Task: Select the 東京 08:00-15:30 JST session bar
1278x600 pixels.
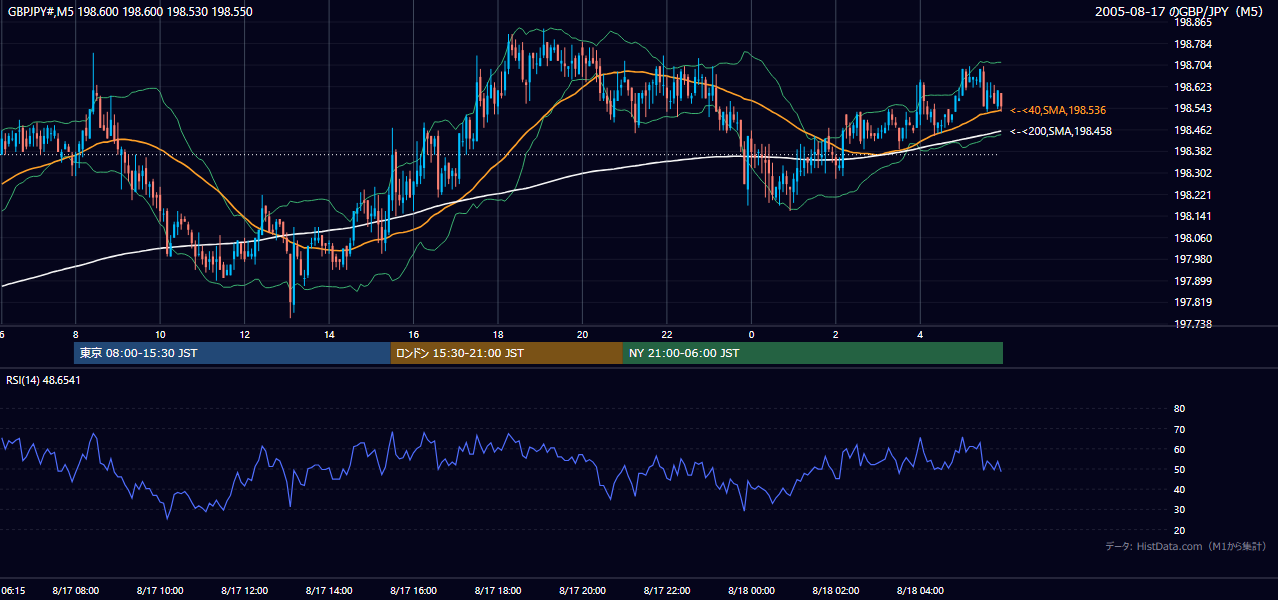Action: (232, 353)
